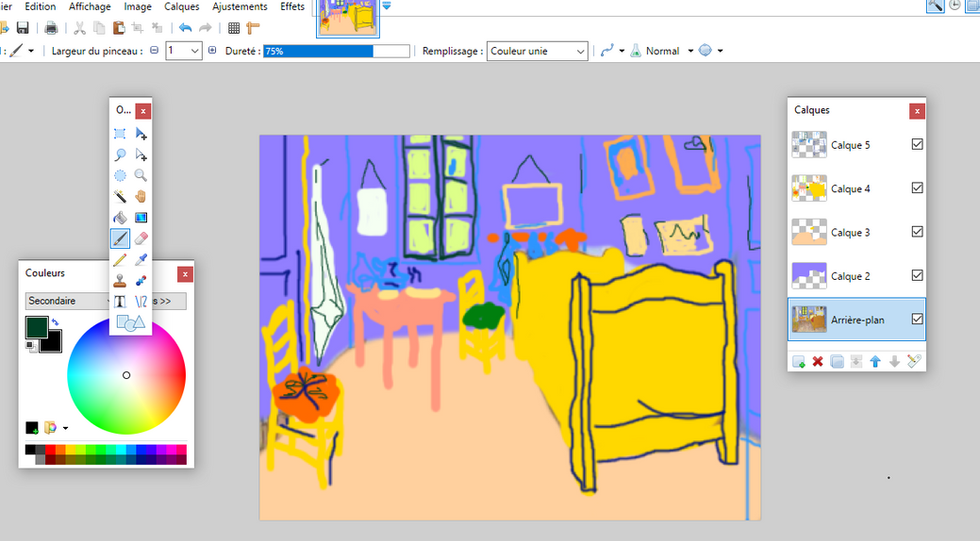This screenshot has height=541, width=980.
Task: Select the Color Picker eyedropper tool
Action: [141, 259]
